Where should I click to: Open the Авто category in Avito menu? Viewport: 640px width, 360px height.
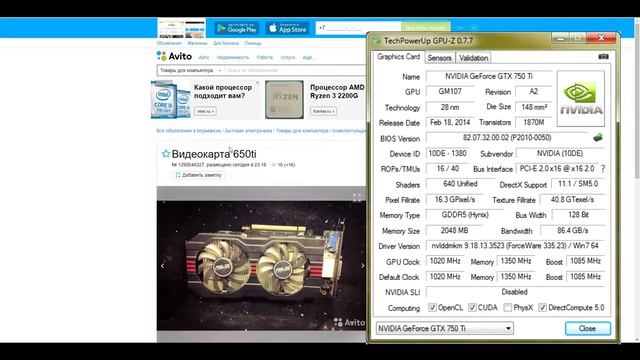coord(204,58)
